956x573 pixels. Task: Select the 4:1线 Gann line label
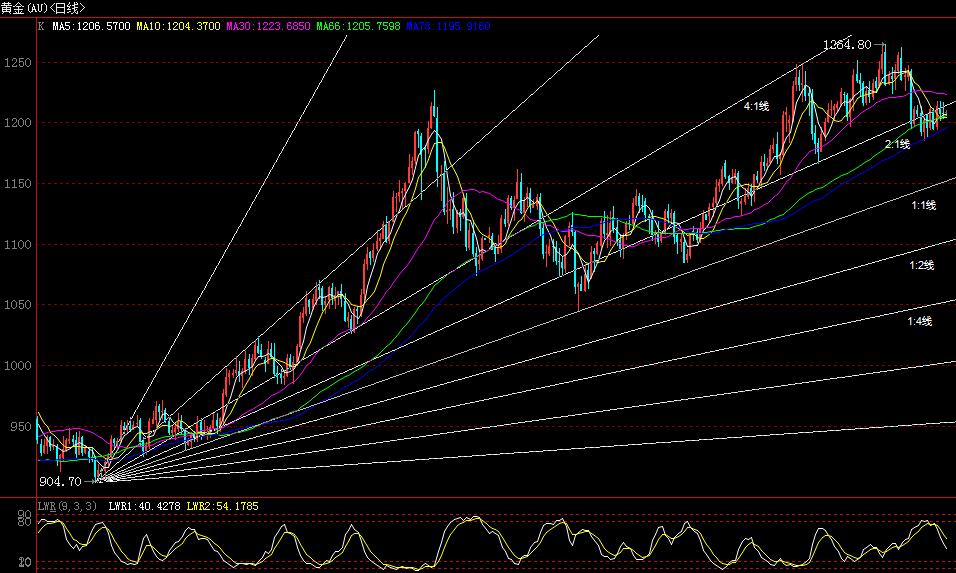click(x=756, y=105)
